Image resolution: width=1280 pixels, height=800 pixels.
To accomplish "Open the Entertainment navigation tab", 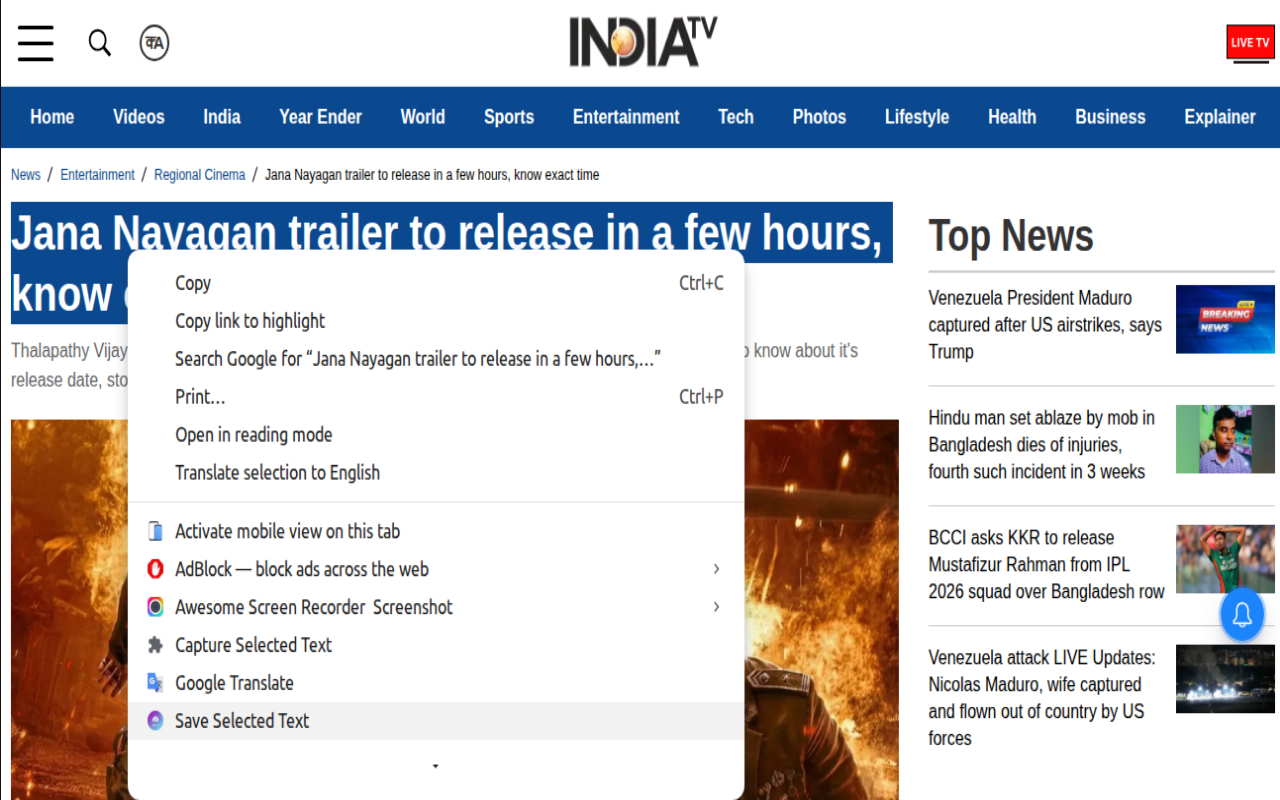I will click(x=626, y=117).
